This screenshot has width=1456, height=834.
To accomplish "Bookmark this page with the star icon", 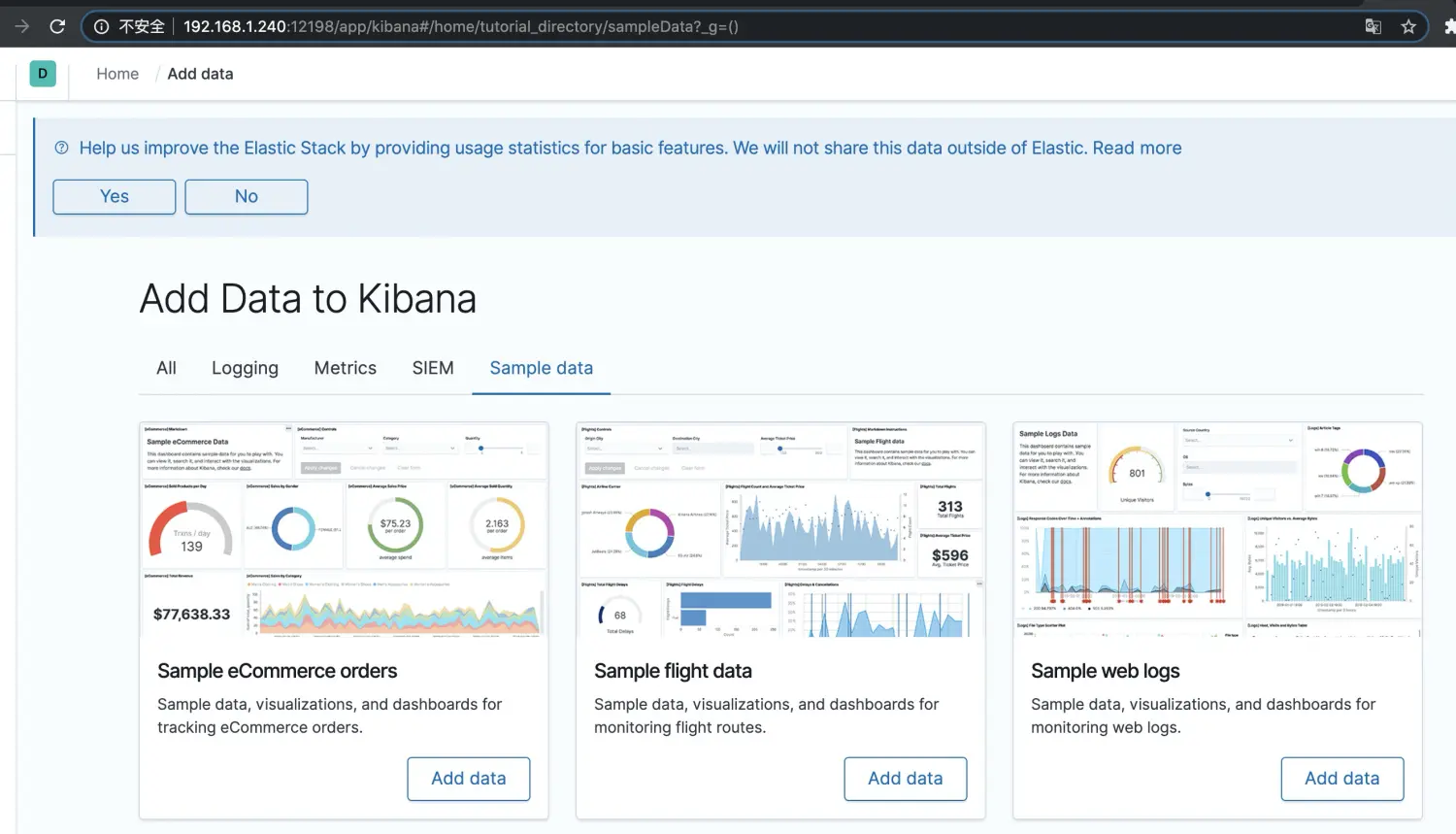I will coord(1408,26).
